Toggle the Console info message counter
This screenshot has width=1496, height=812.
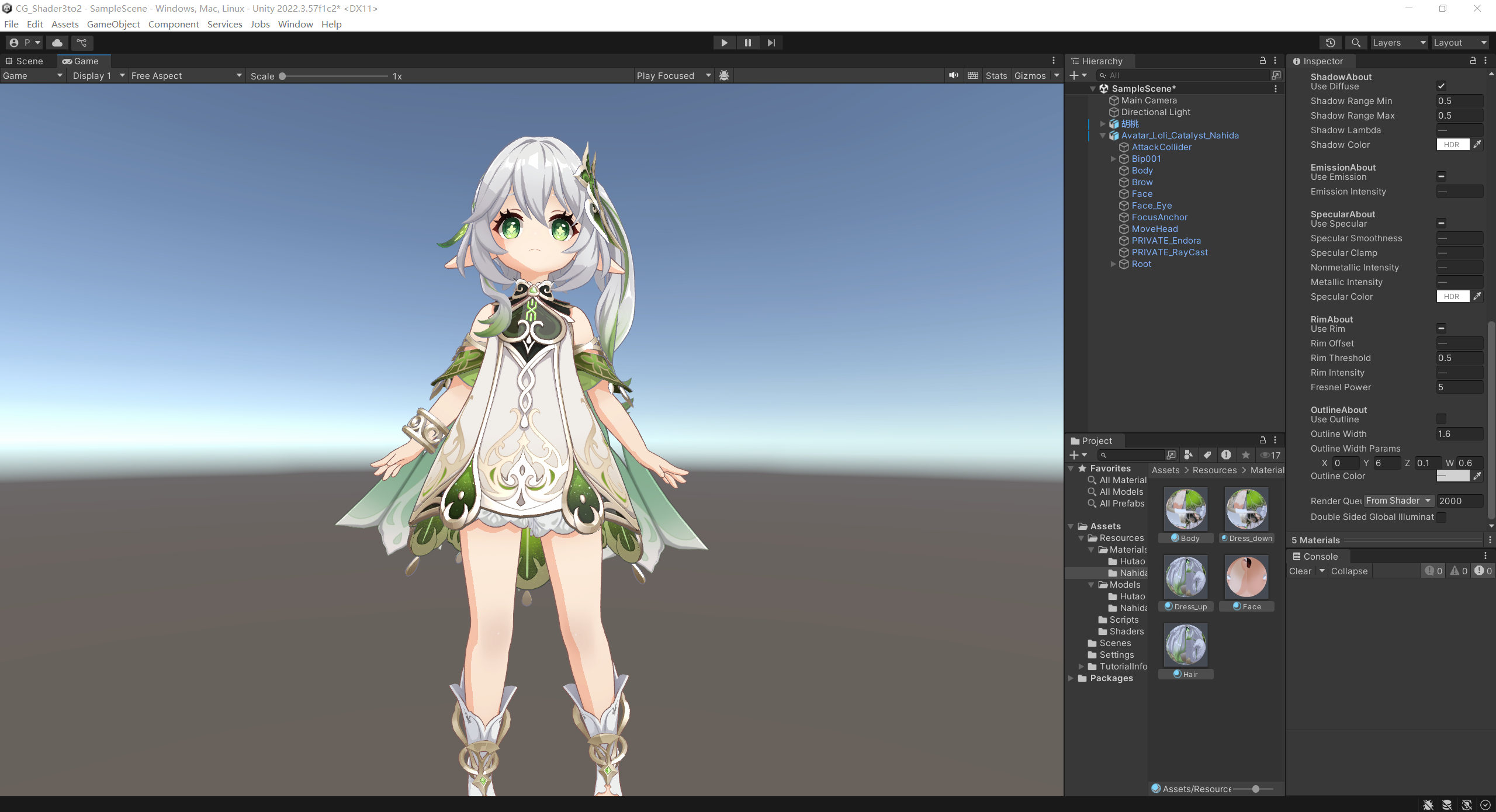pos(1433,571)
